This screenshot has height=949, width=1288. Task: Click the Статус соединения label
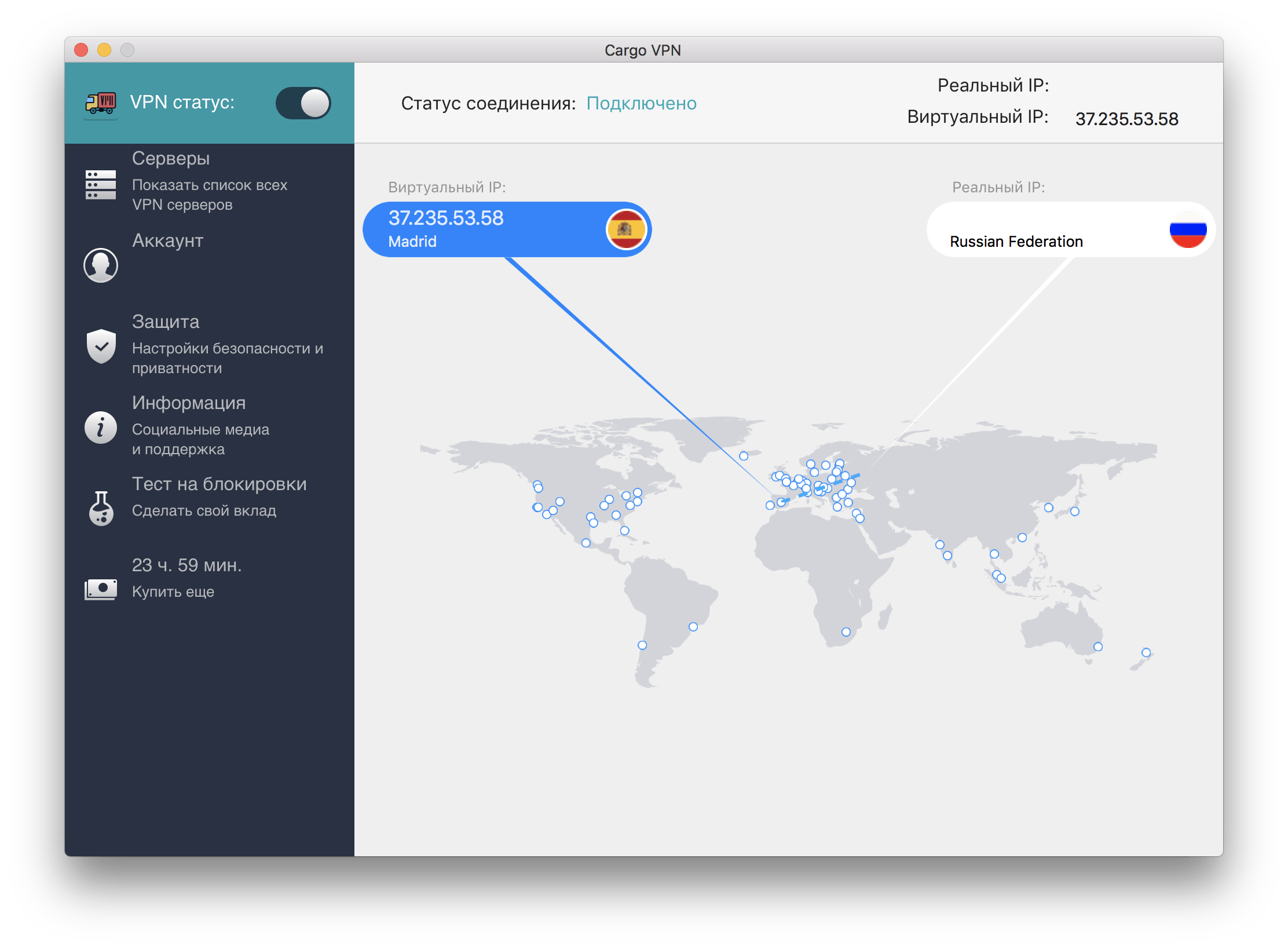coord(488,103)
